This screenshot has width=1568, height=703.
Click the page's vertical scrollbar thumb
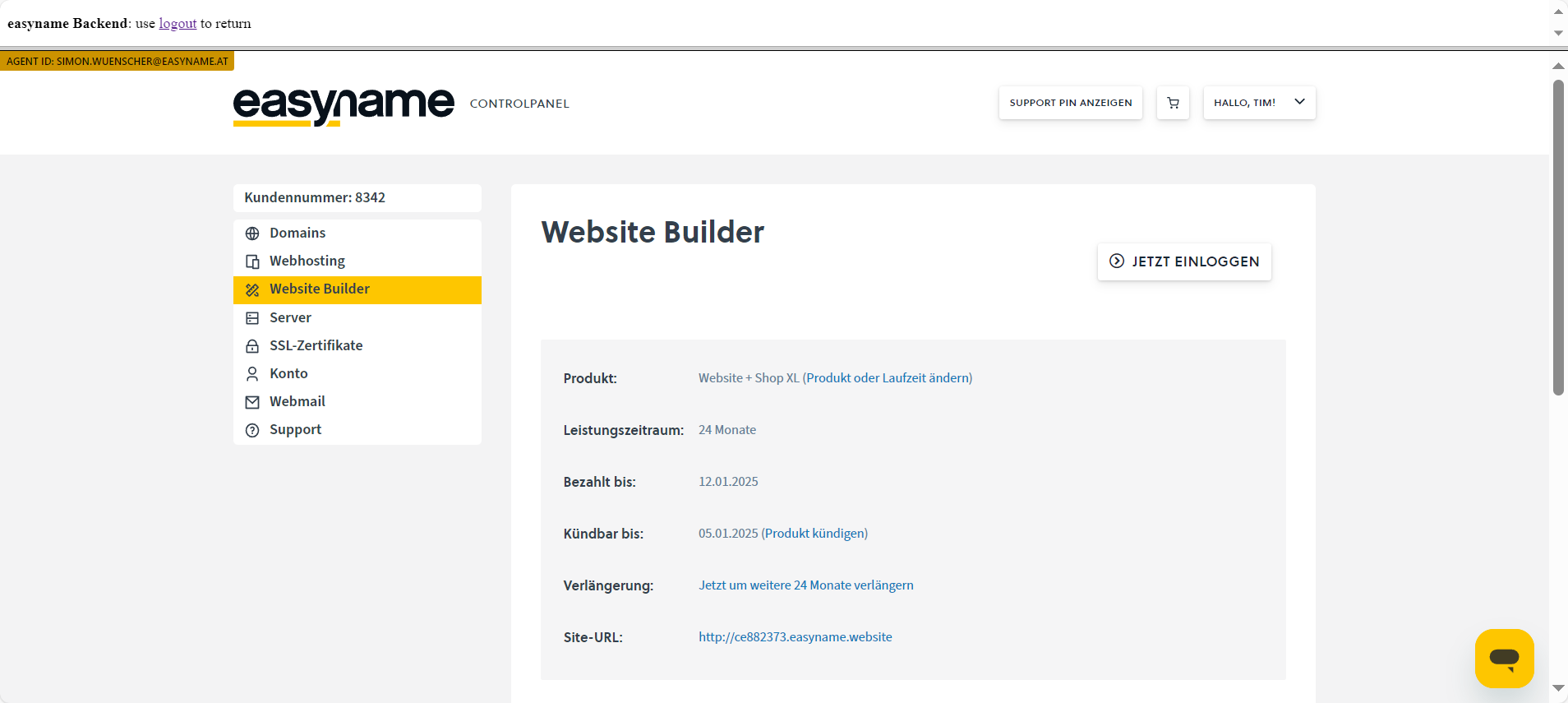point(1558,238)
